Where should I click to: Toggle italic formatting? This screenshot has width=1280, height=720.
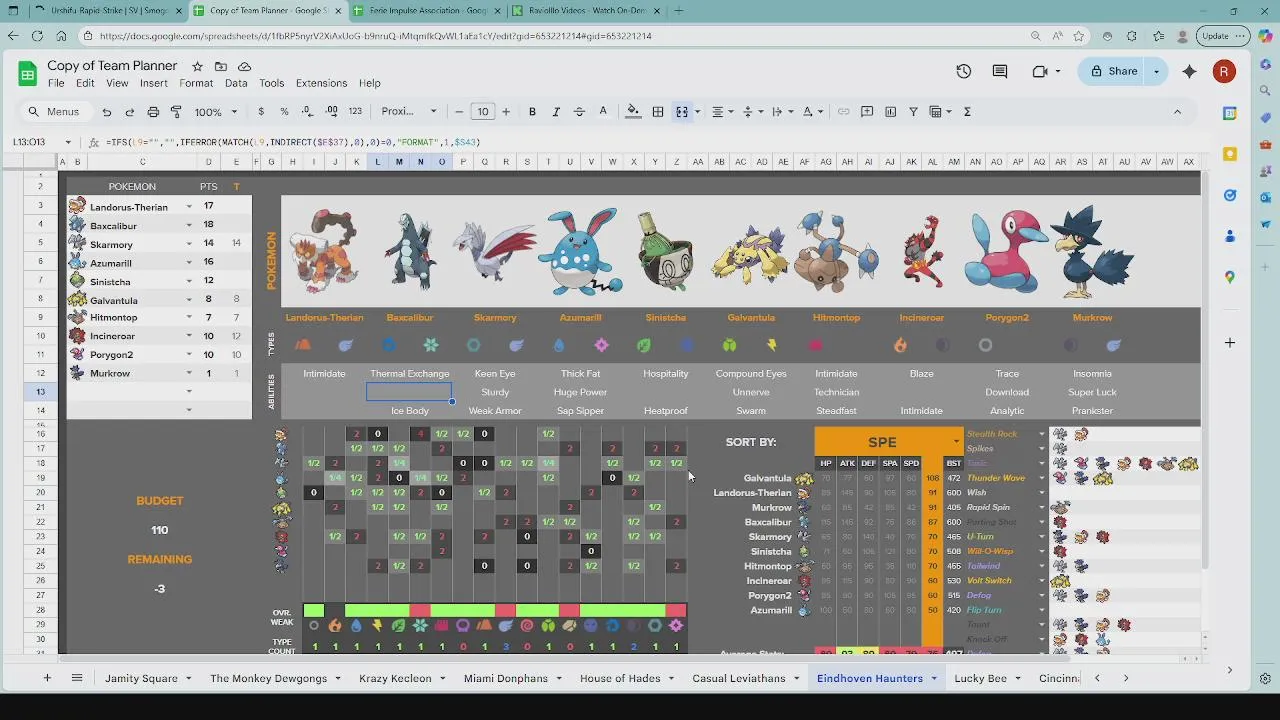[556, 112]
